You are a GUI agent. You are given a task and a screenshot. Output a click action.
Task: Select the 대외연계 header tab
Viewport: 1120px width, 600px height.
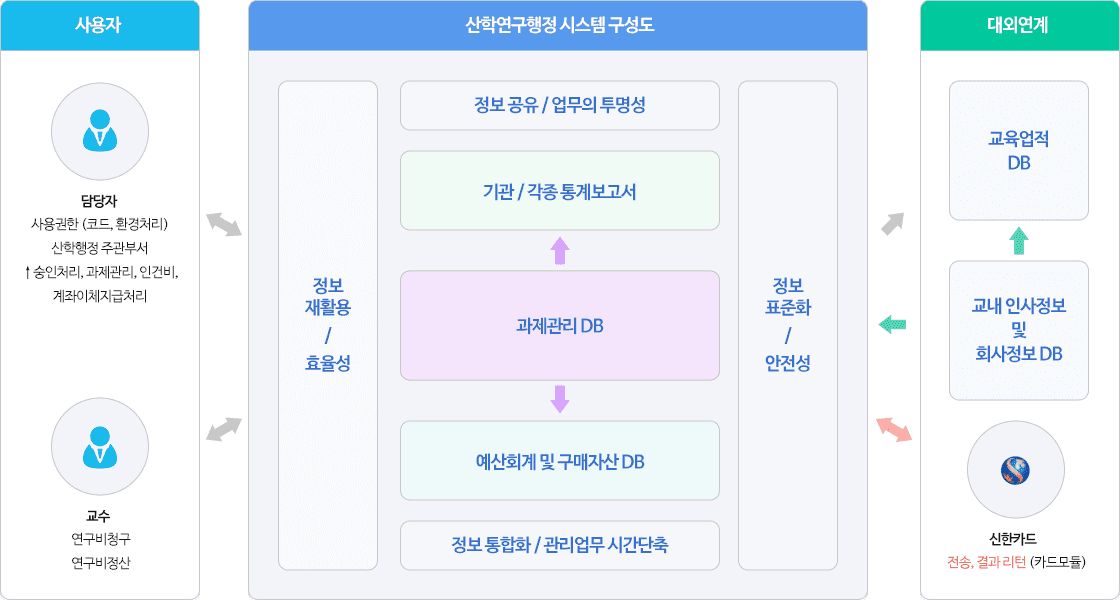tap(1018, 25)
